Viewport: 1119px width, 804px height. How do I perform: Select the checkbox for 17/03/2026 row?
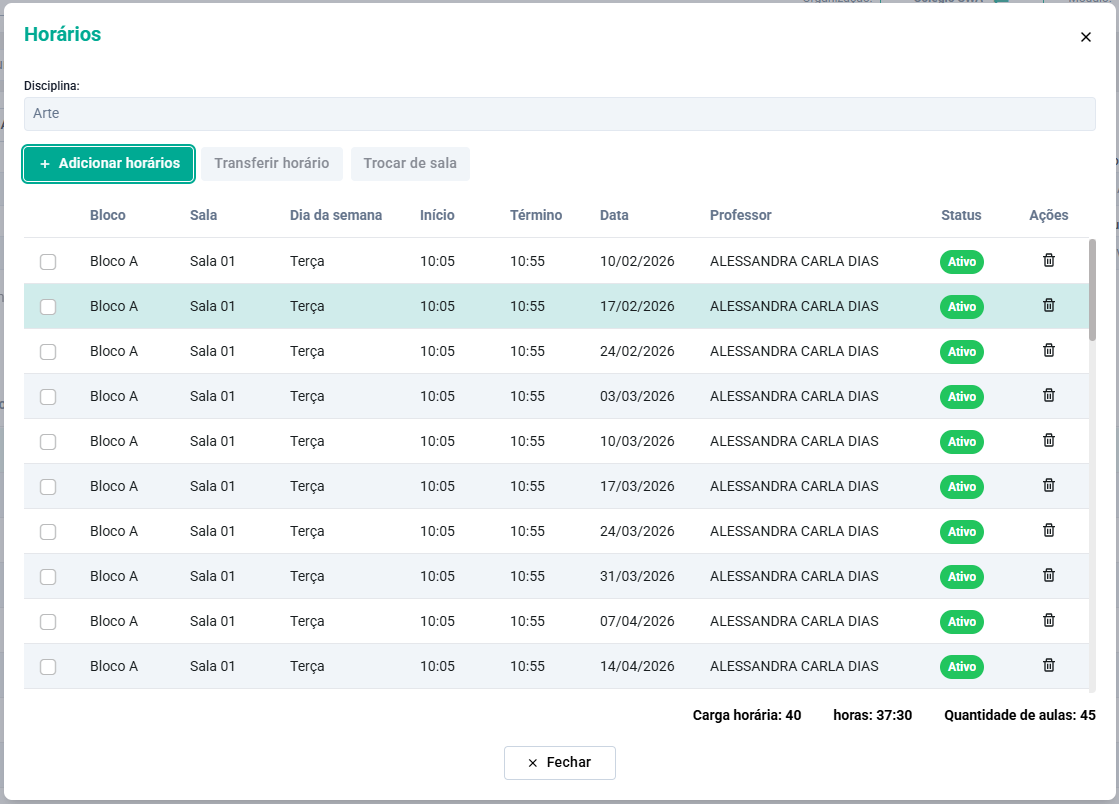(48, 487)
